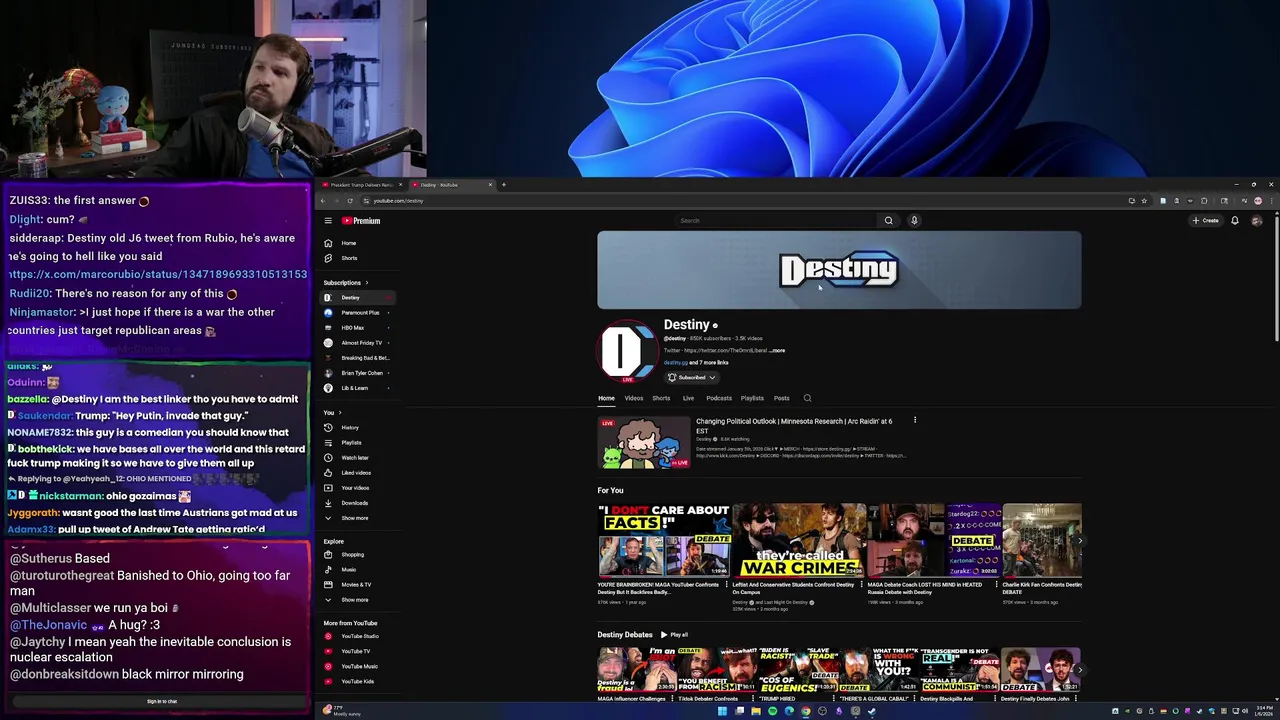Switch to President Trump Delivers browser tab
The width and height of the screenshot is (1280, 720).
point(361,185)
